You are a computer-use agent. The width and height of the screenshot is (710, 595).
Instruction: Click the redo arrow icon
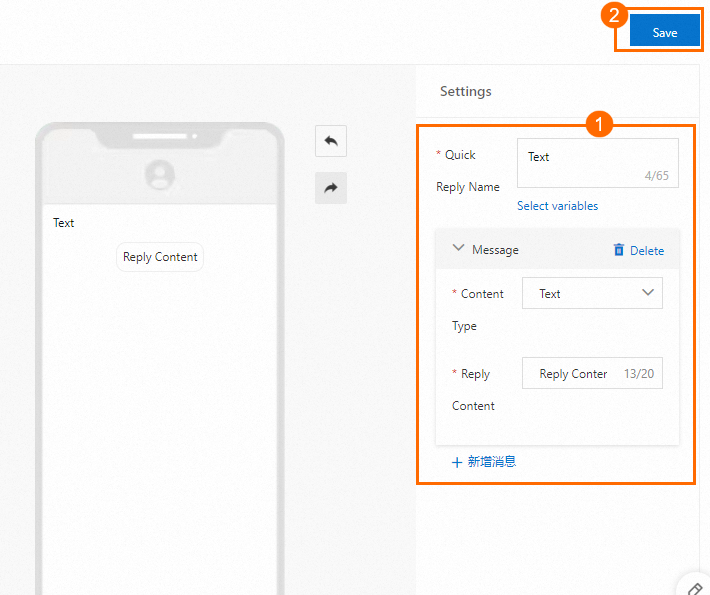(x=331, y=187)
